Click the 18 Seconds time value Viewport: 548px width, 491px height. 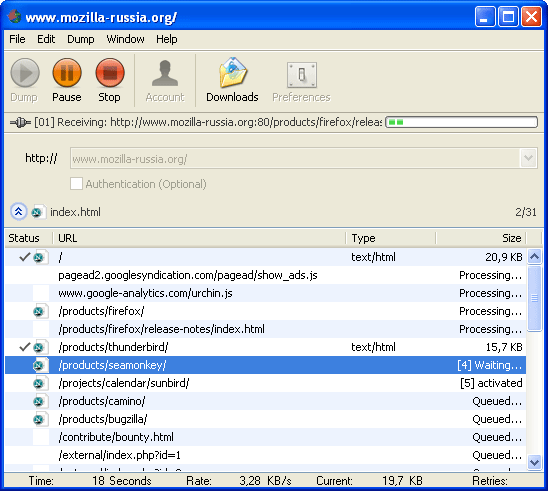coord(122,481)
